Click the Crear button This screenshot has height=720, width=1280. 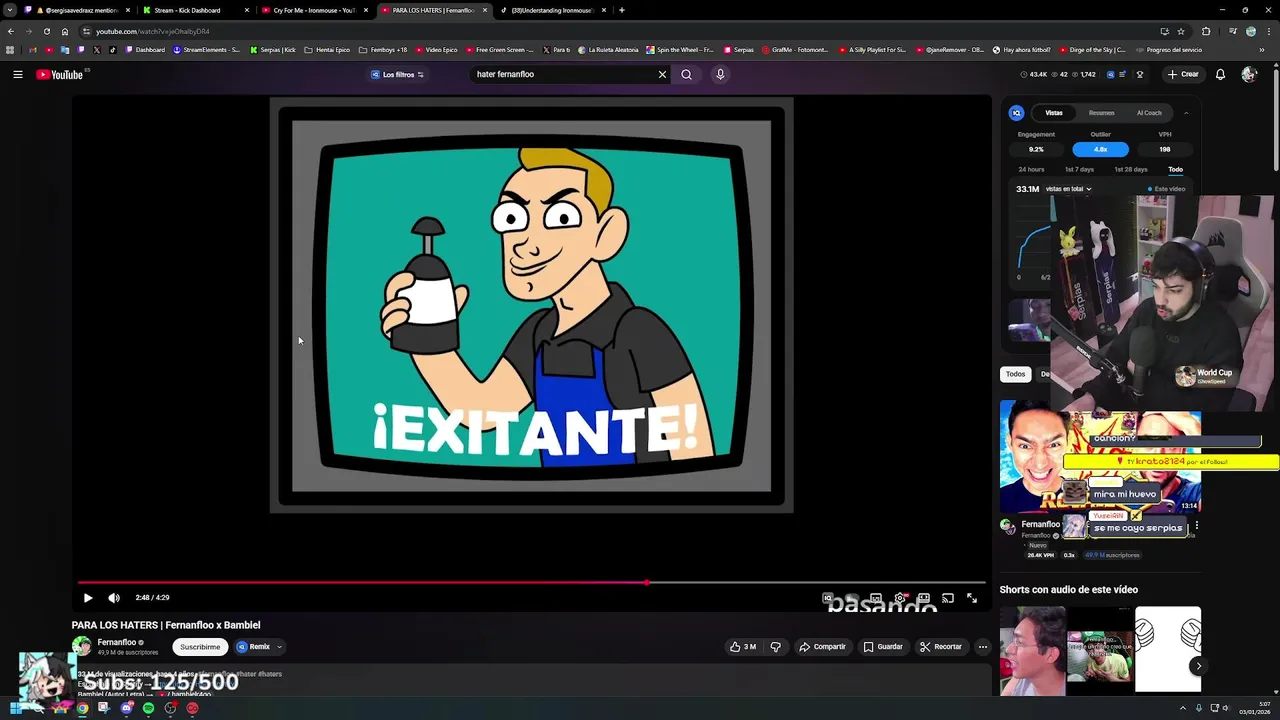tap(1183, 74)
